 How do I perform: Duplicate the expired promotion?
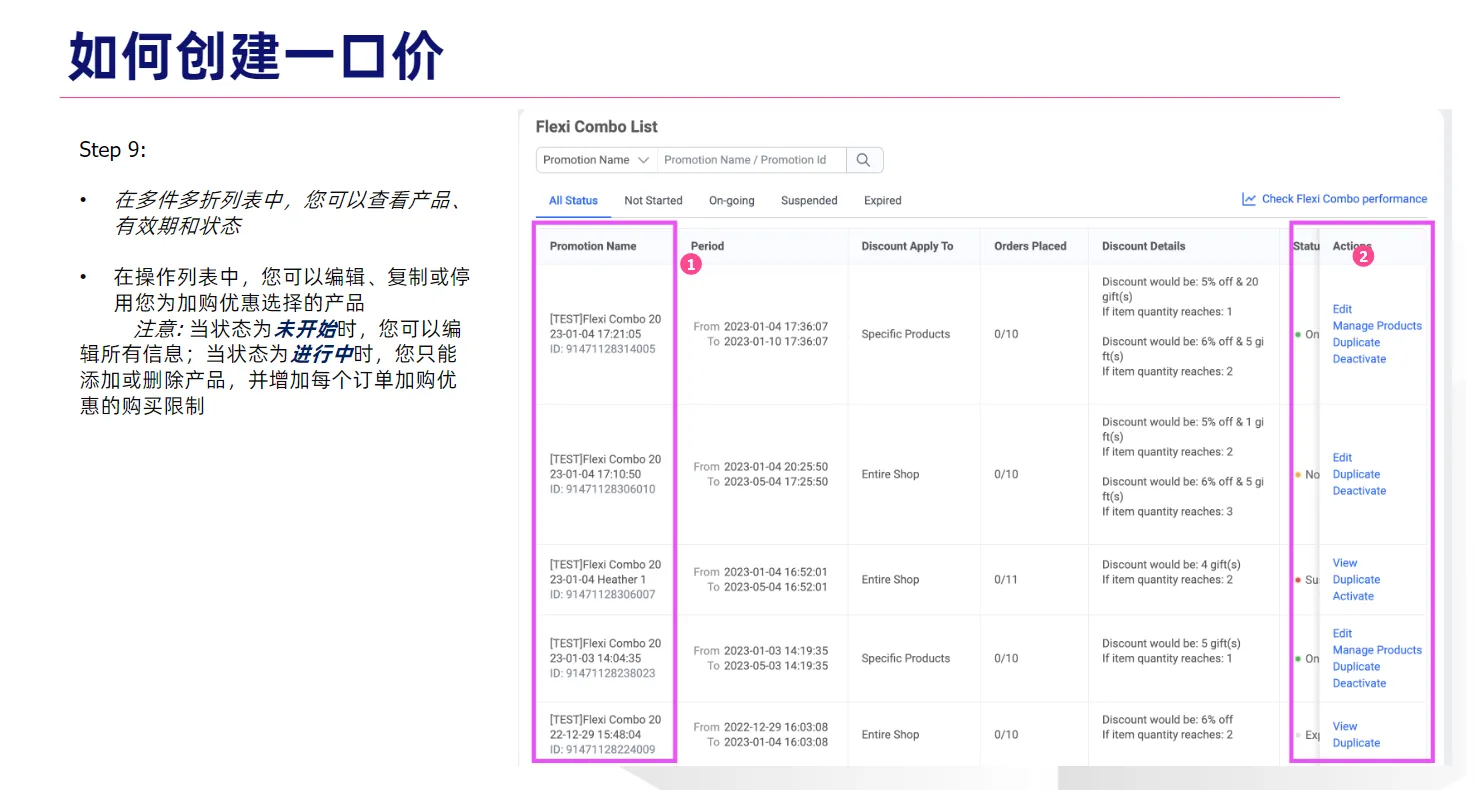tap(1356, 743)
